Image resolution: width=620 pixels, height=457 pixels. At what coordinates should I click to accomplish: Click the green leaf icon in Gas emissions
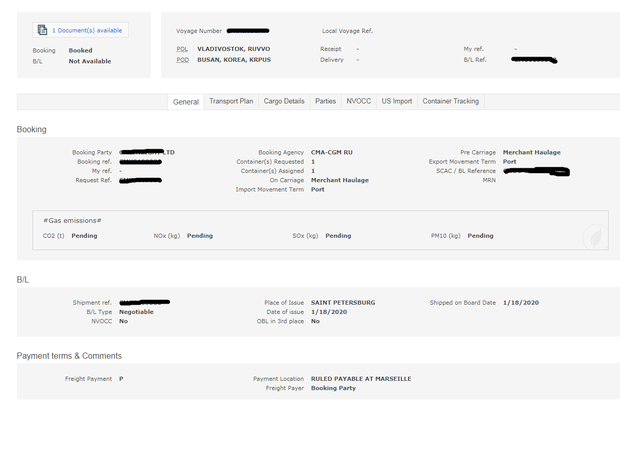pos(594,237)
